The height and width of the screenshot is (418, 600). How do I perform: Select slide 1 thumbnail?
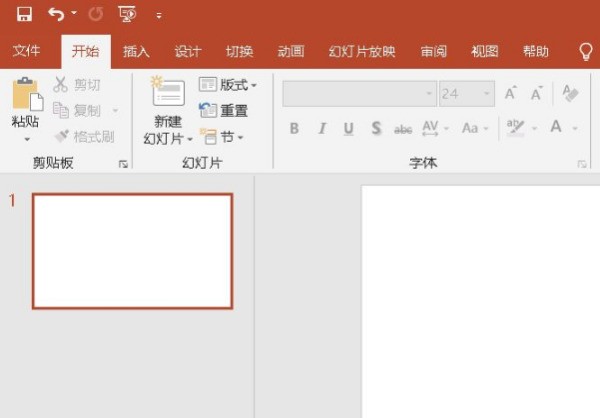[132, 251]
